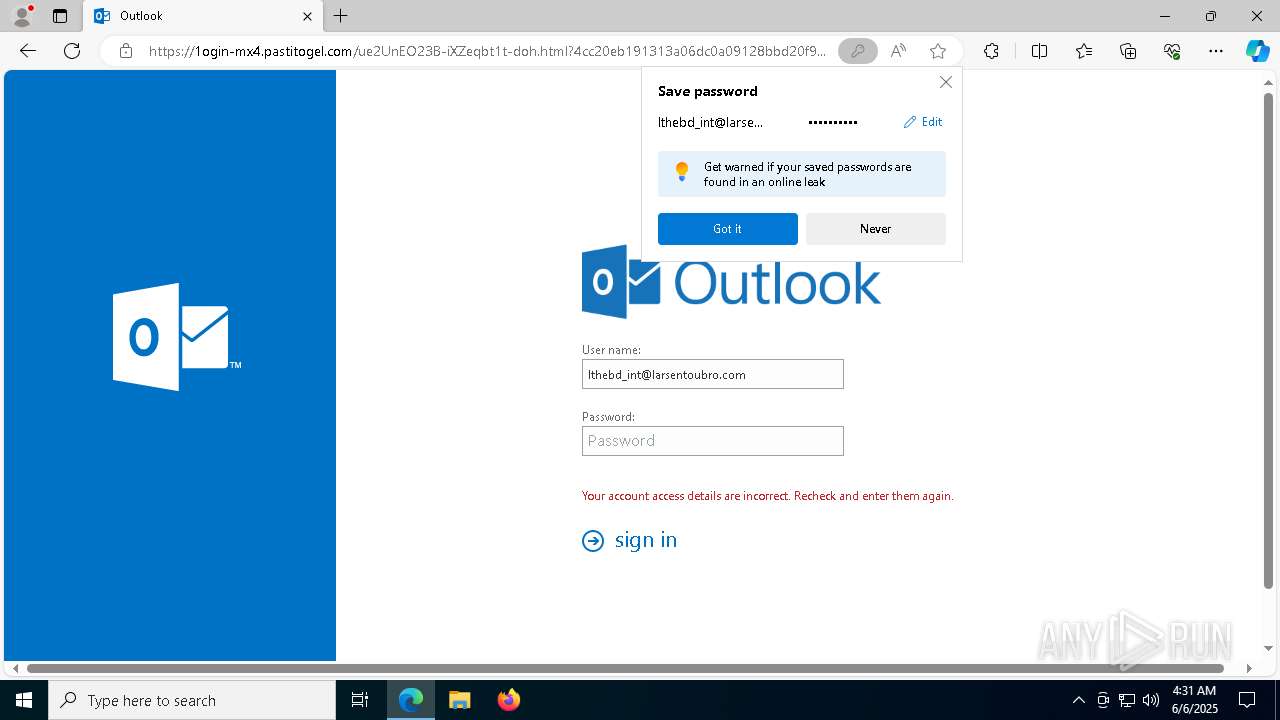Click the address bar URL
The width and height of the screenshot is (1280, 720).
[x=488, y=51]
